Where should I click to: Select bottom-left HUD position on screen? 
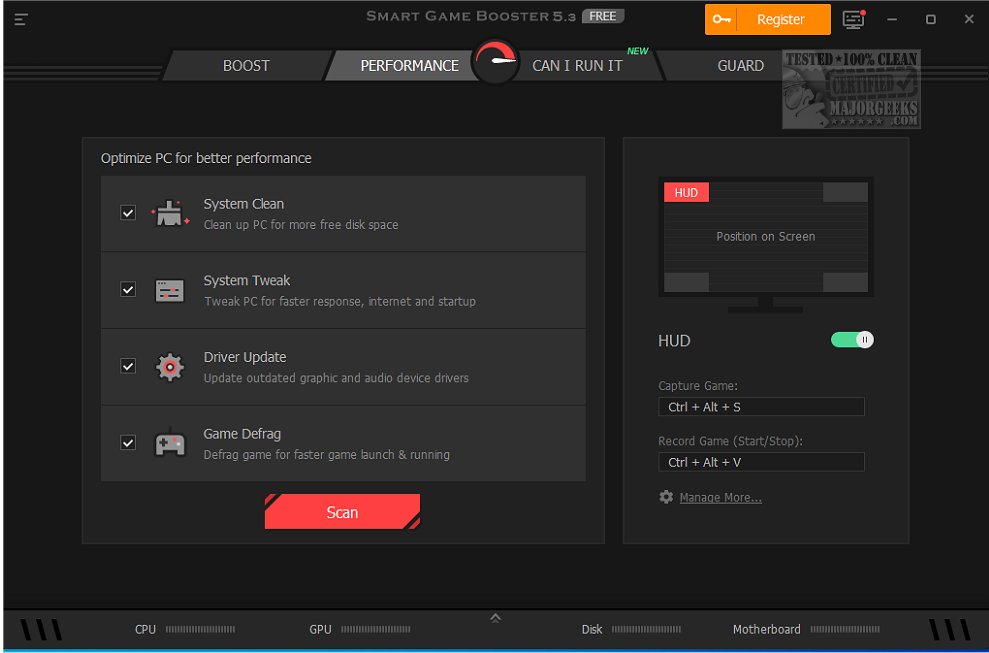click(x=686, y=282)
